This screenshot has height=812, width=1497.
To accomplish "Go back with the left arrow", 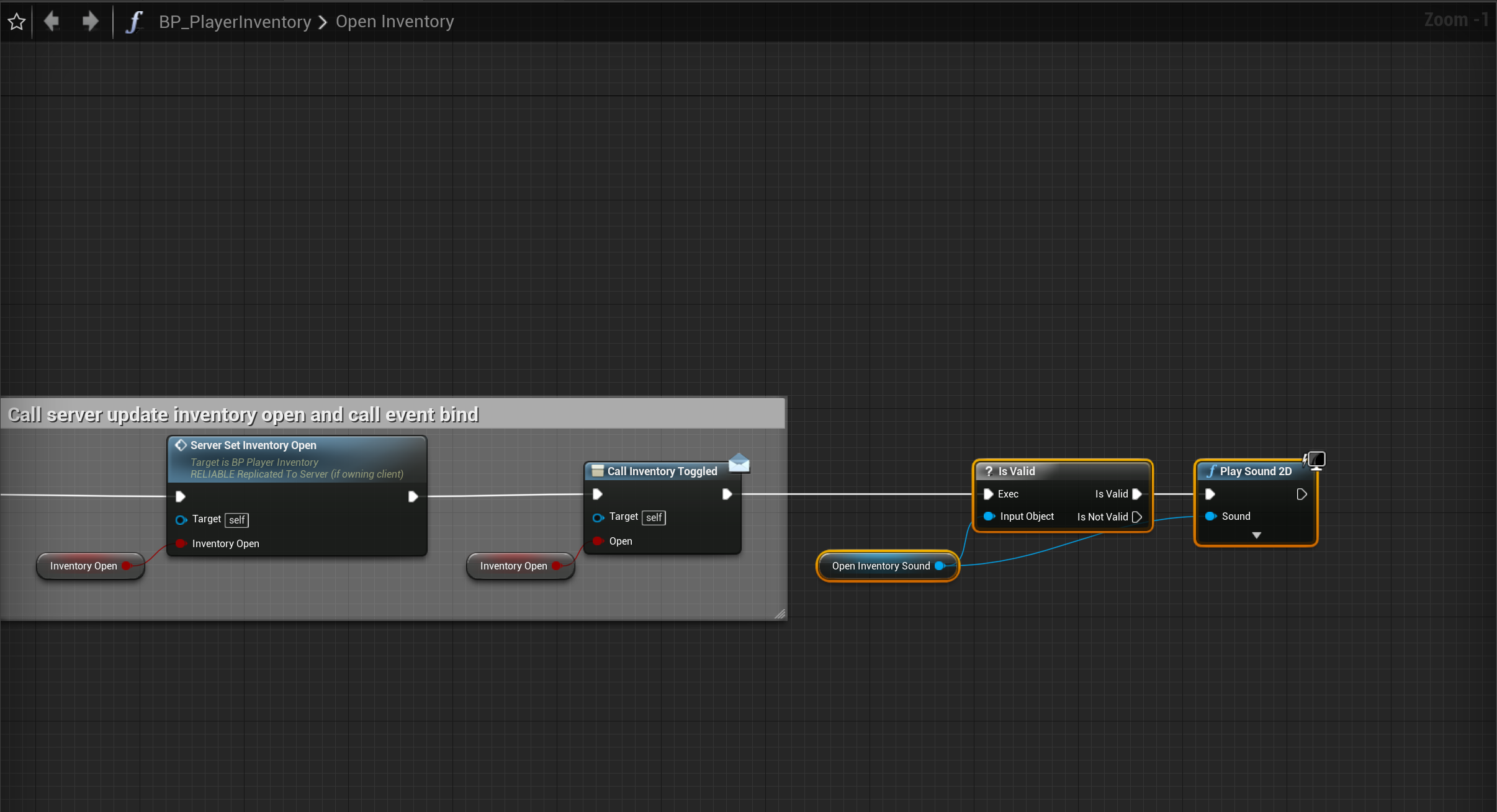I will click(x=52, y=22).
